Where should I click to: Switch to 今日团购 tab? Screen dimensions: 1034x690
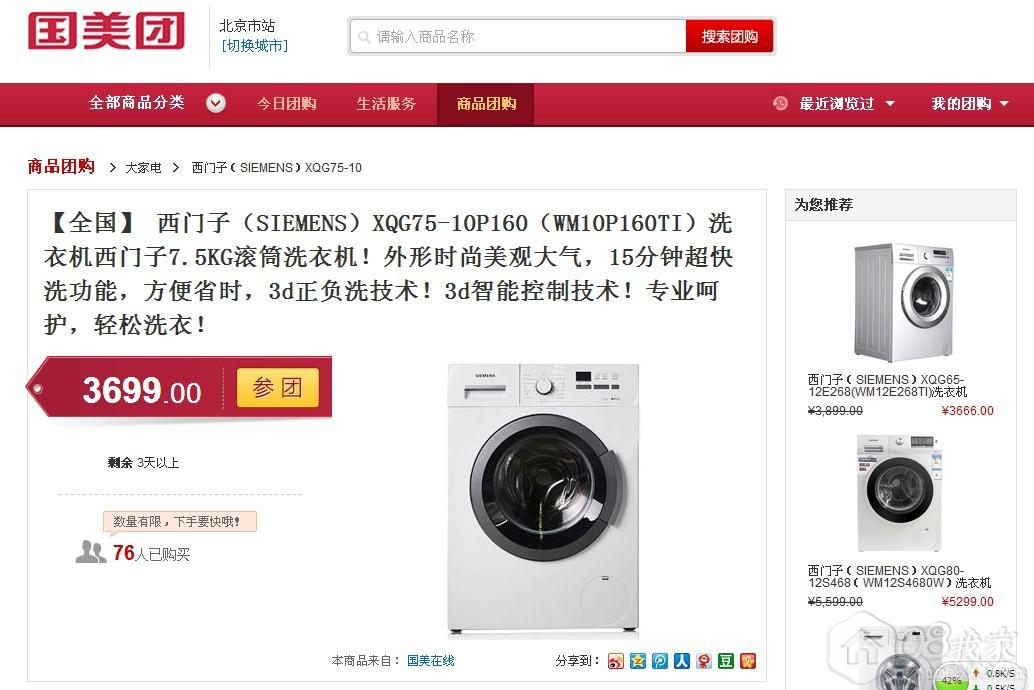click(x=287, y=104)
